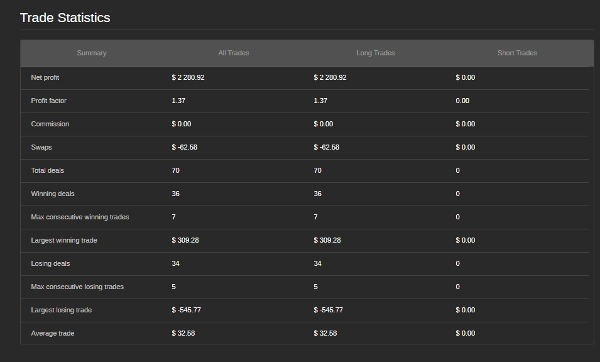Select Short Trades average trade $ 0.00

[465, 333]
